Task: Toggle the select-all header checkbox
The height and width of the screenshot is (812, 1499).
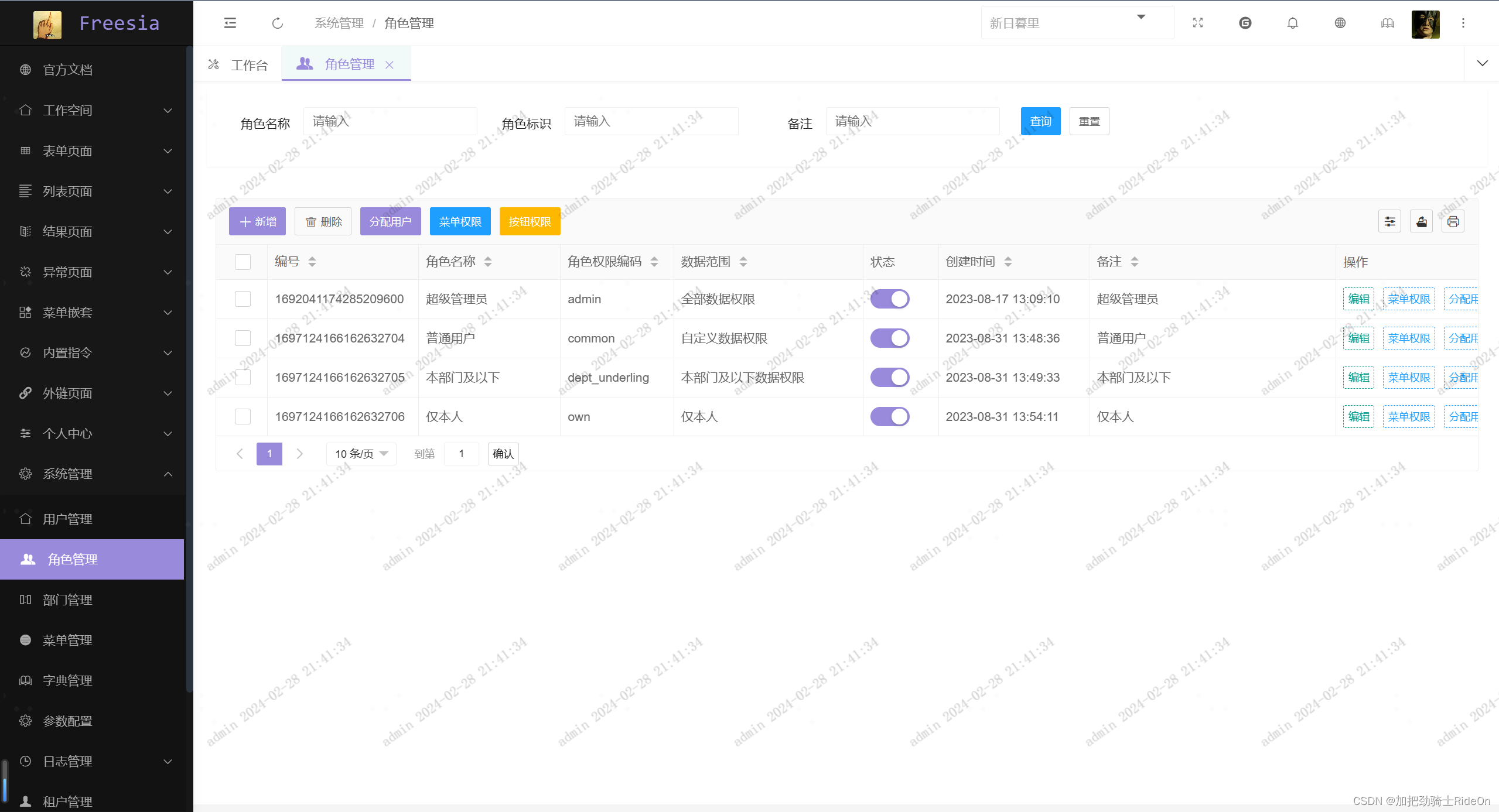Action: [243, 262]
